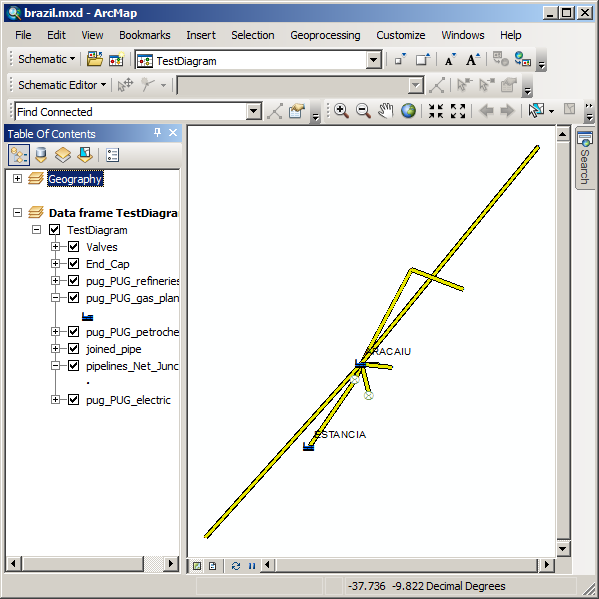Expand the joined_pipe layer node
Image resolution: width=599 pixels, height=599 pixels.
tap(55, 348)
